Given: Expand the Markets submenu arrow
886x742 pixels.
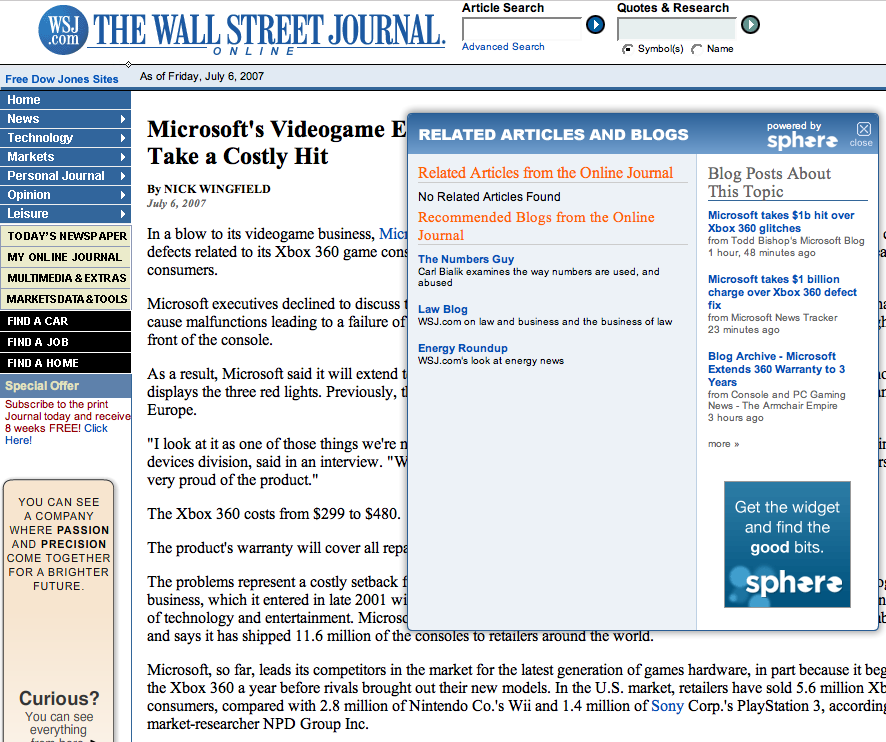Looking at the screenshot, I should click(x=123, y=157).
